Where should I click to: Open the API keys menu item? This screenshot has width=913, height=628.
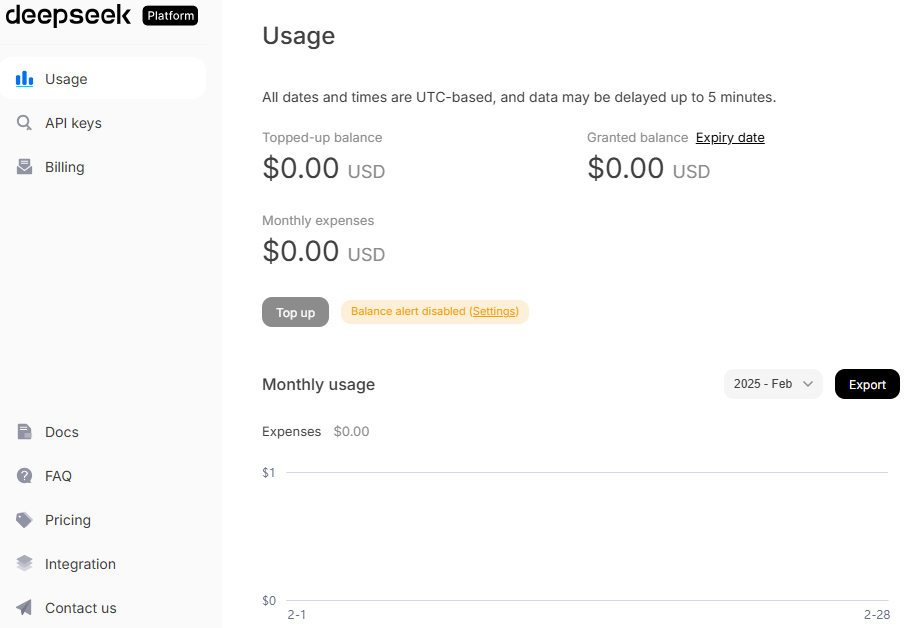tap(73, 123)
